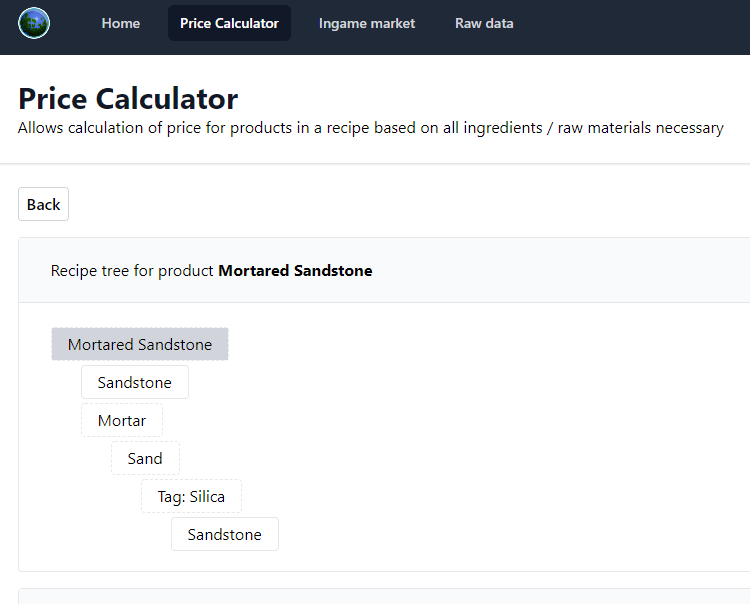Click the bold Mortared Sandstone product name in header
Screen dimensions: 750x604
pos(295,271)
